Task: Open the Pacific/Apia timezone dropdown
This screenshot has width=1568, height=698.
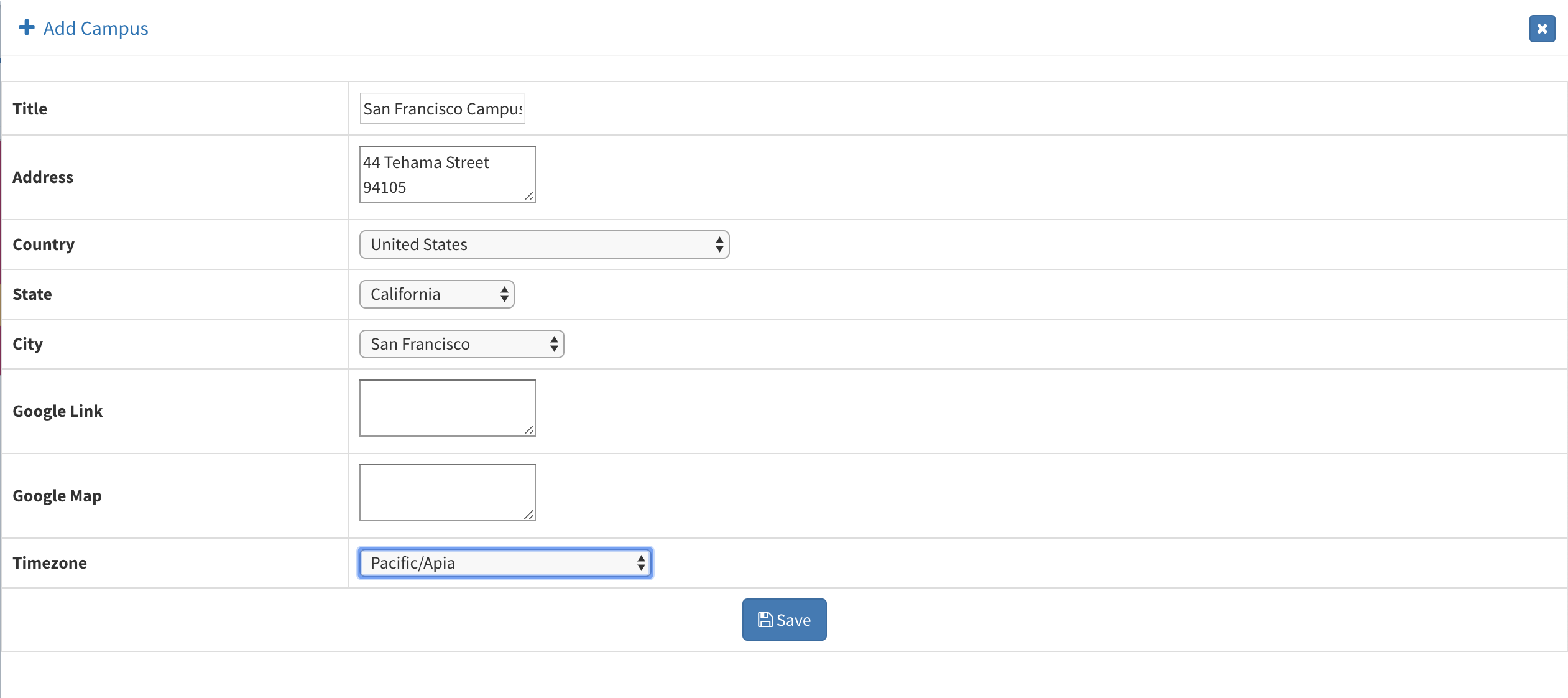Action: pos(505,563)
